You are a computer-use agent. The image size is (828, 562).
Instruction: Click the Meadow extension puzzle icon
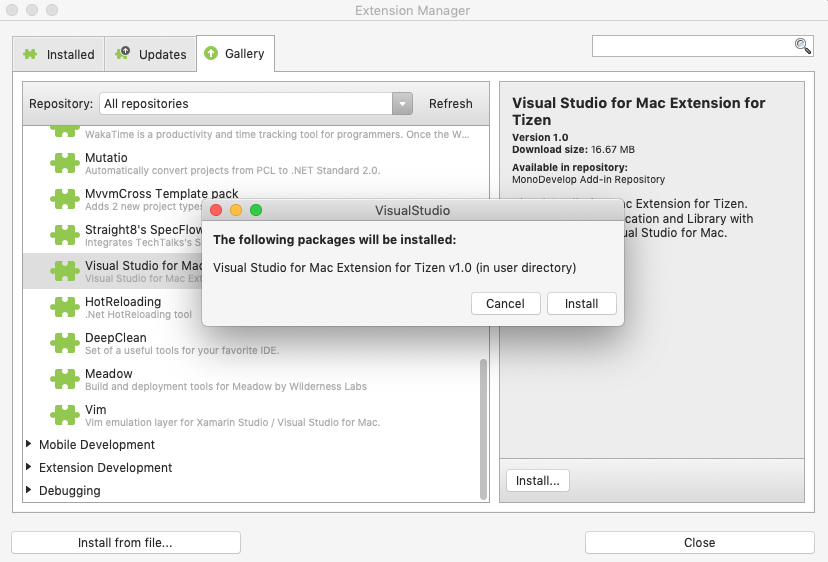65,380
